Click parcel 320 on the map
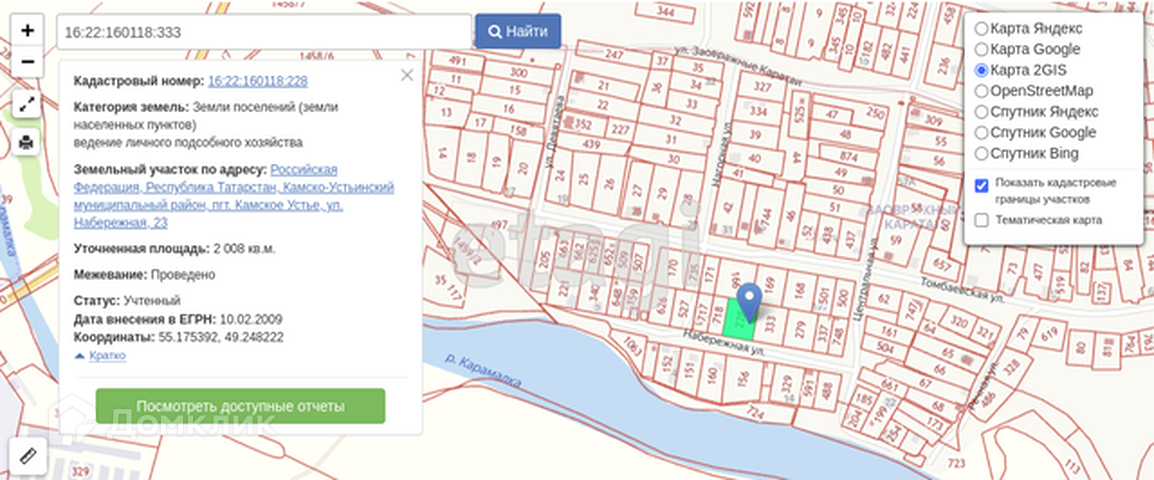Screen dimensions: 1154x480 point(957,322)
